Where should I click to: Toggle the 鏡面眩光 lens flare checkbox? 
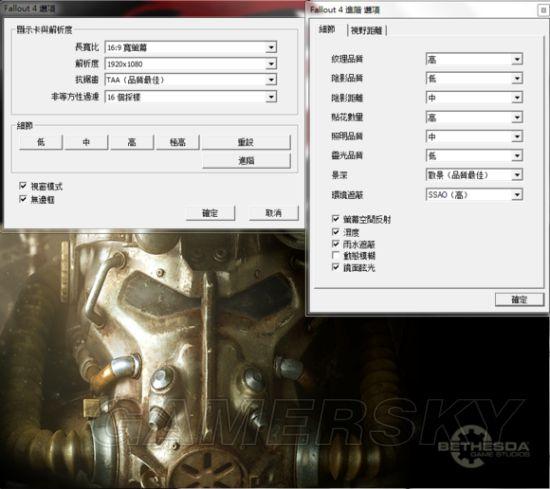pos(335,267)
